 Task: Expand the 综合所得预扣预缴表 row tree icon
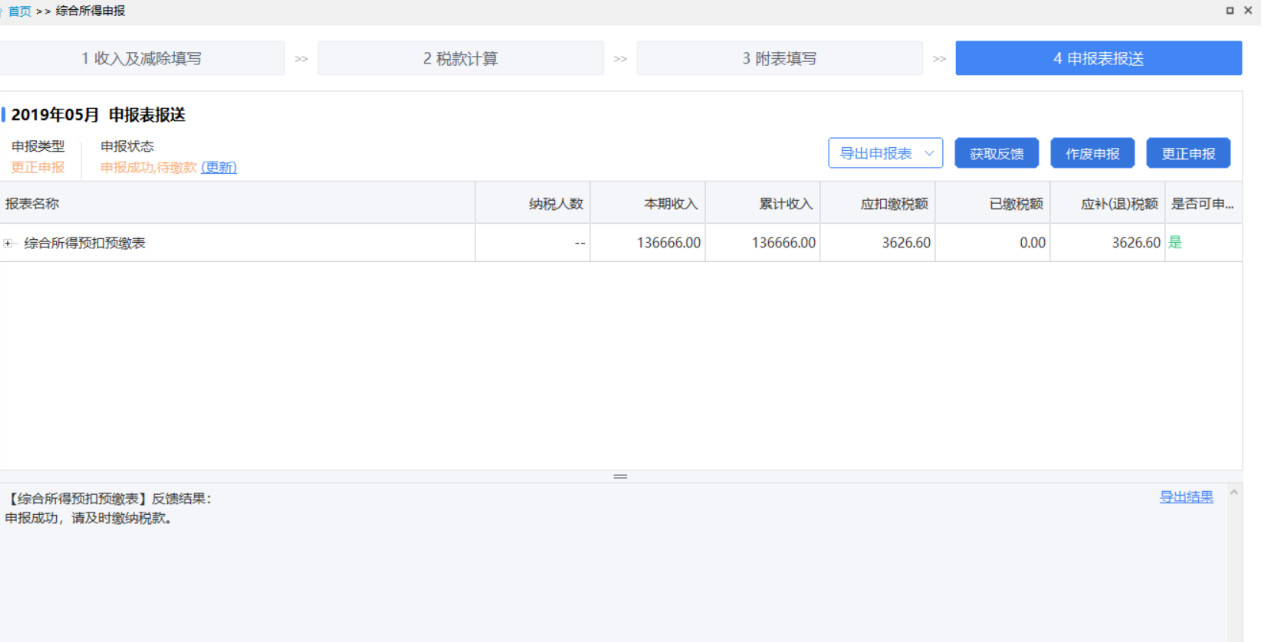tap(9, 243)
